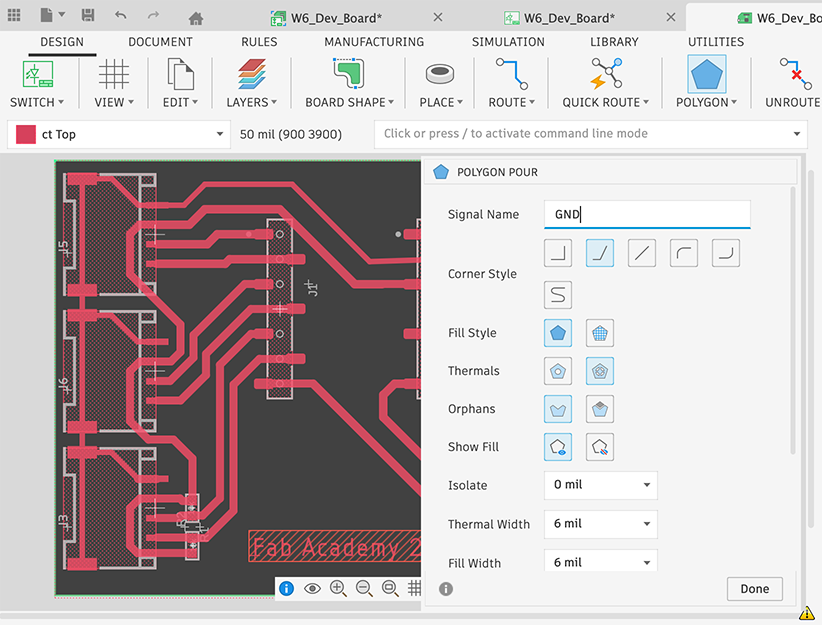822x625 pixels.
Task: Open the SIMULATION ribbon tab
Action: coord(508,42)
